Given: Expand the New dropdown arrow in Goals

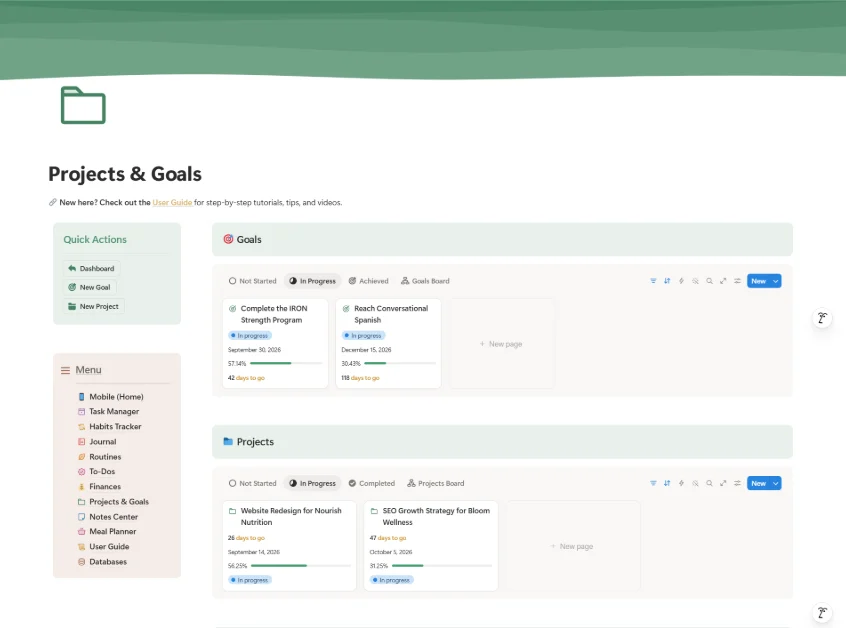Looking at the screenshot, I should pos(776,281).
